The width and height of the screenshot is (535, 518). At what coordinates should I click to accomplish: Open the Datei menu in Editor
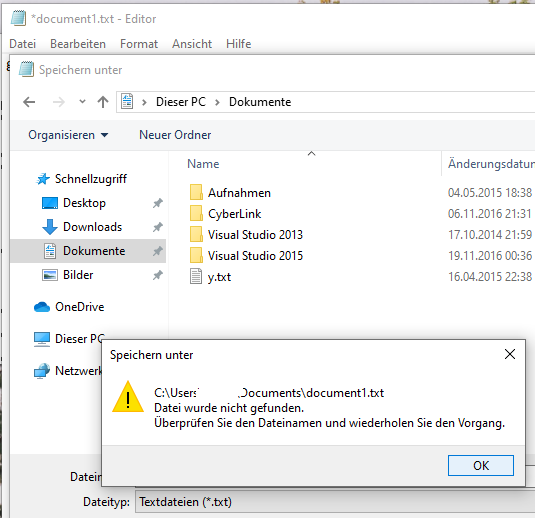coord(23,44)
